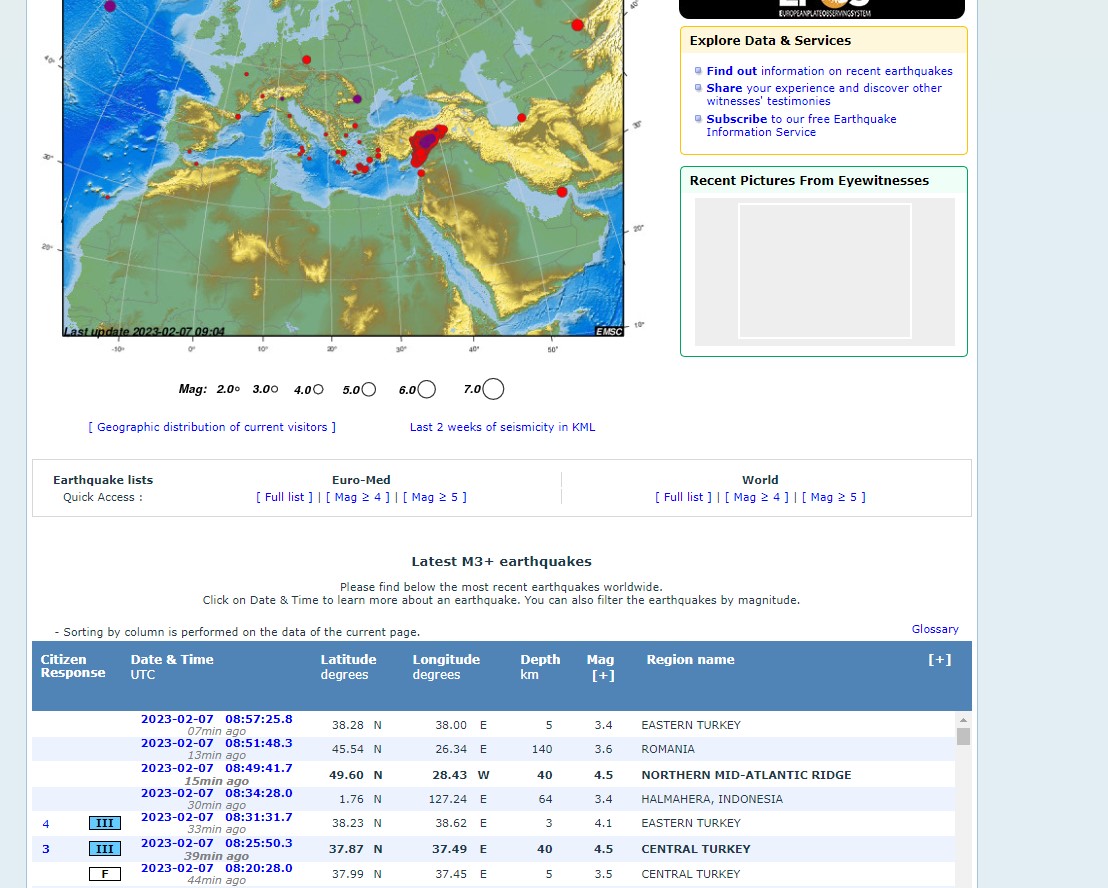Image resolution: width=1108 pixels, height=888 pixels.
Task: Open World Mag ≥ 5 earthquake list
Action: tap(834, 497)
